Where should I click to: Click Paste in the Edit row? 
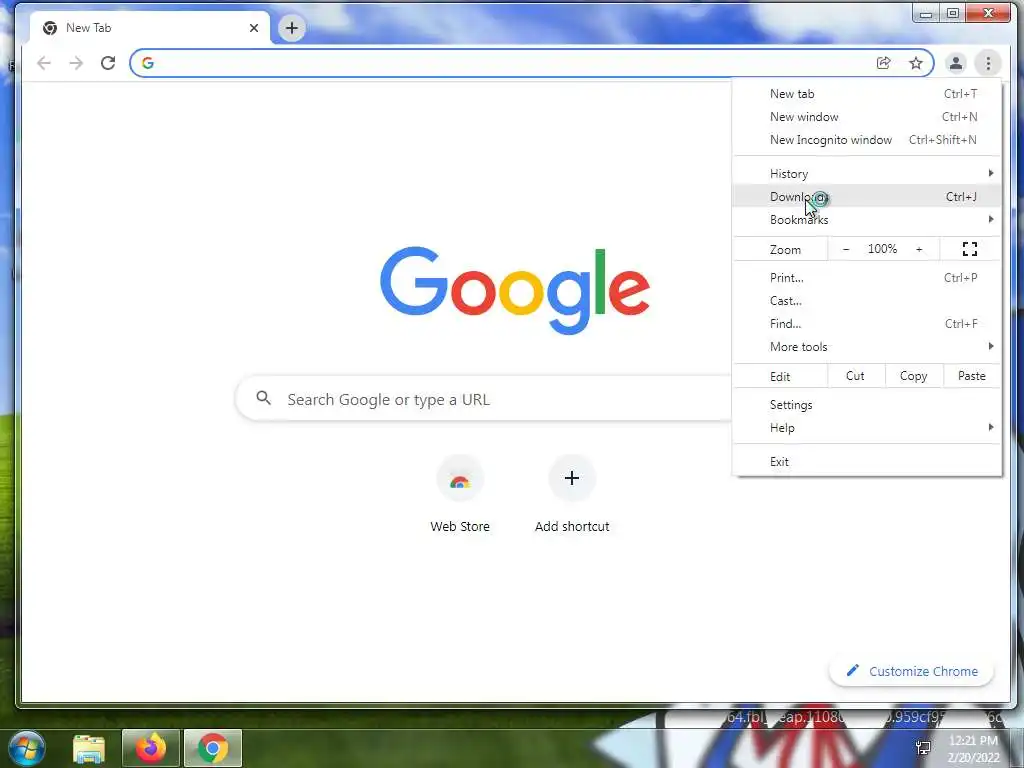pos(972,376)
